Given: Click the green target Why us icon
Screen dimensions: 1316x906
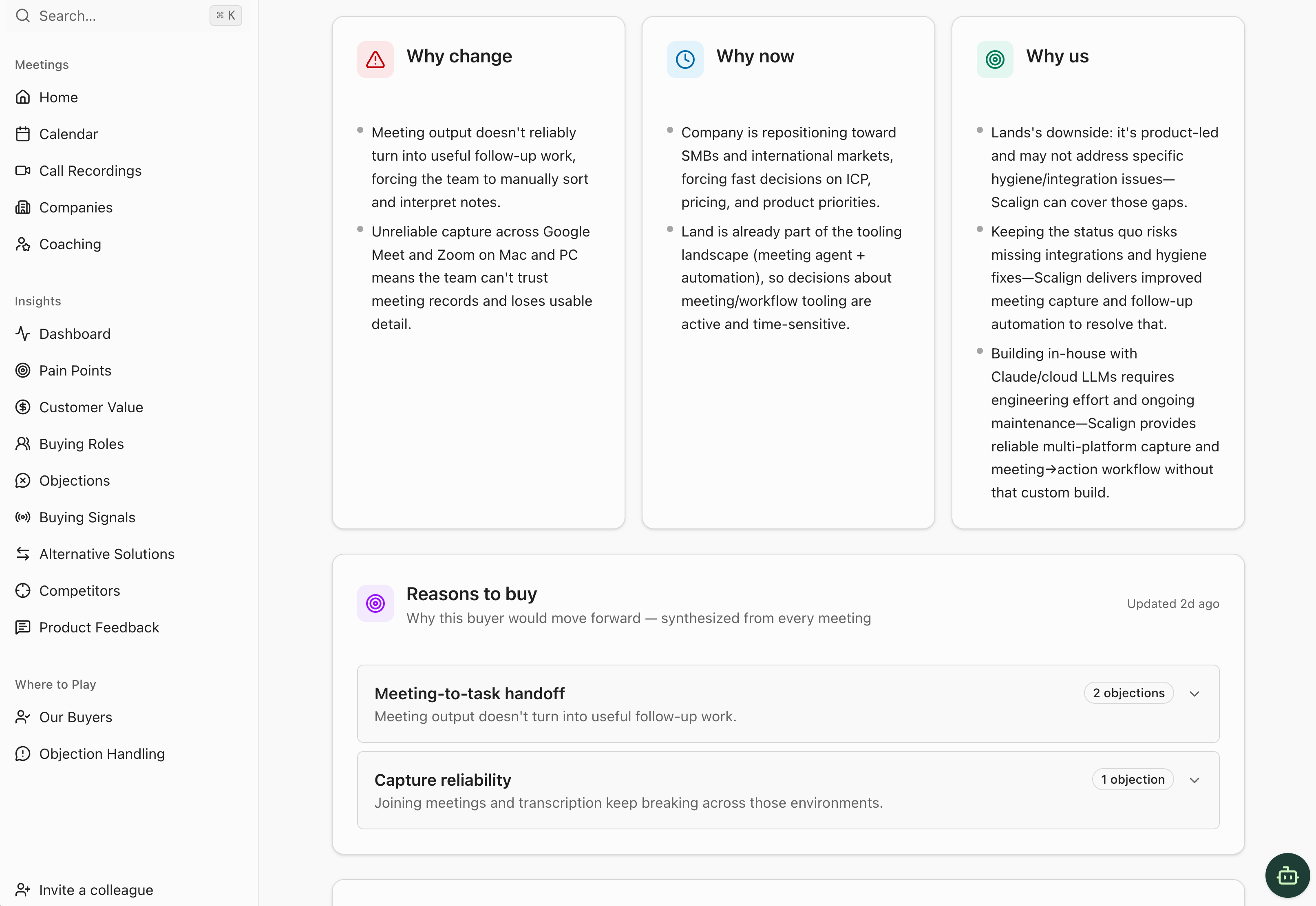Looking at the screenshot, I should point(995,60).
